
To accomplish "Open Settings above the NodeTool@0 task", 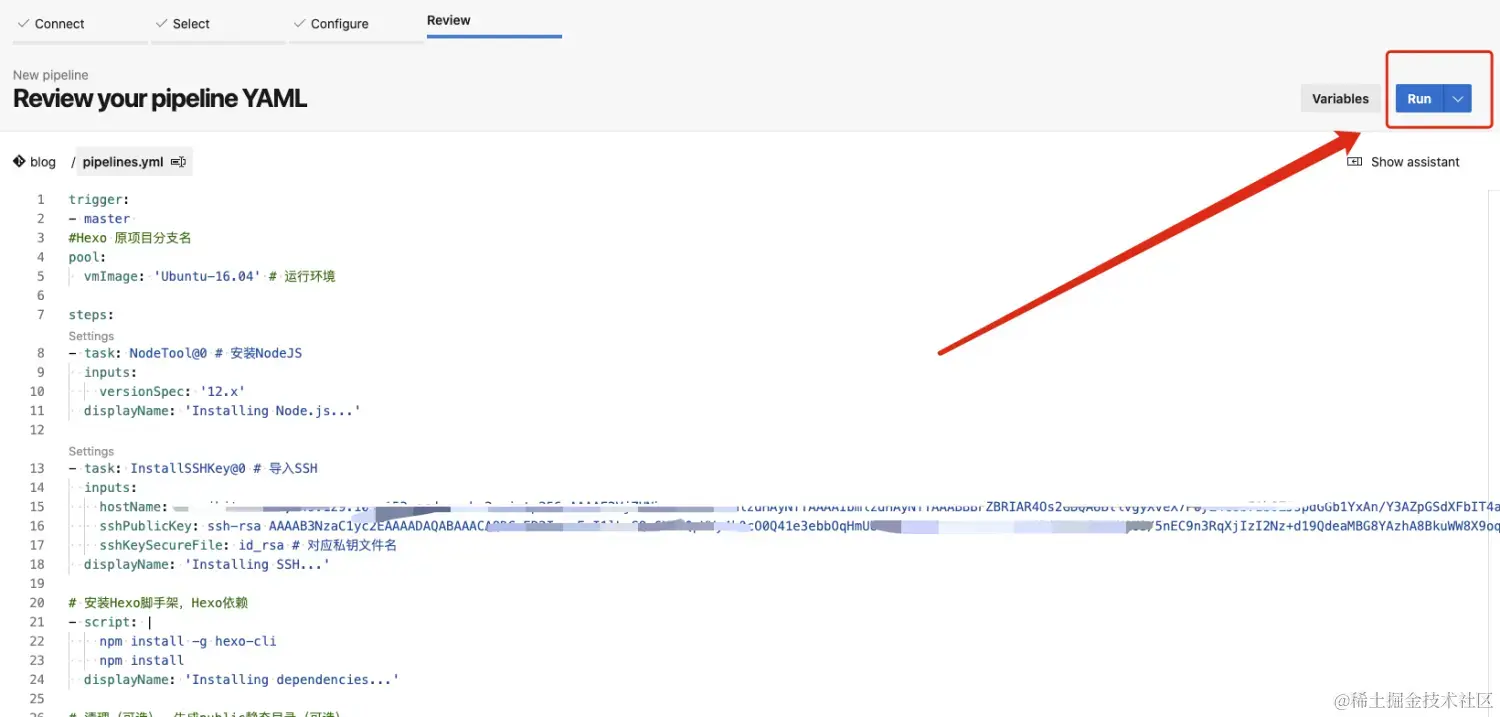I will [91, 336].
